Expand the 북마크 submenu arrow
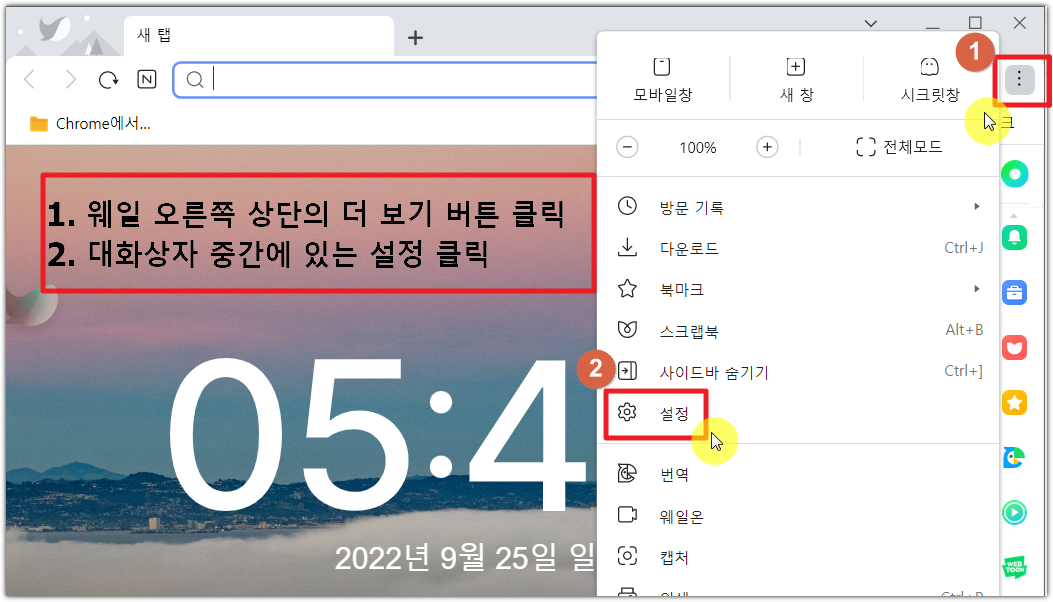The image size is (1053, 602). [x=977, y=289]
